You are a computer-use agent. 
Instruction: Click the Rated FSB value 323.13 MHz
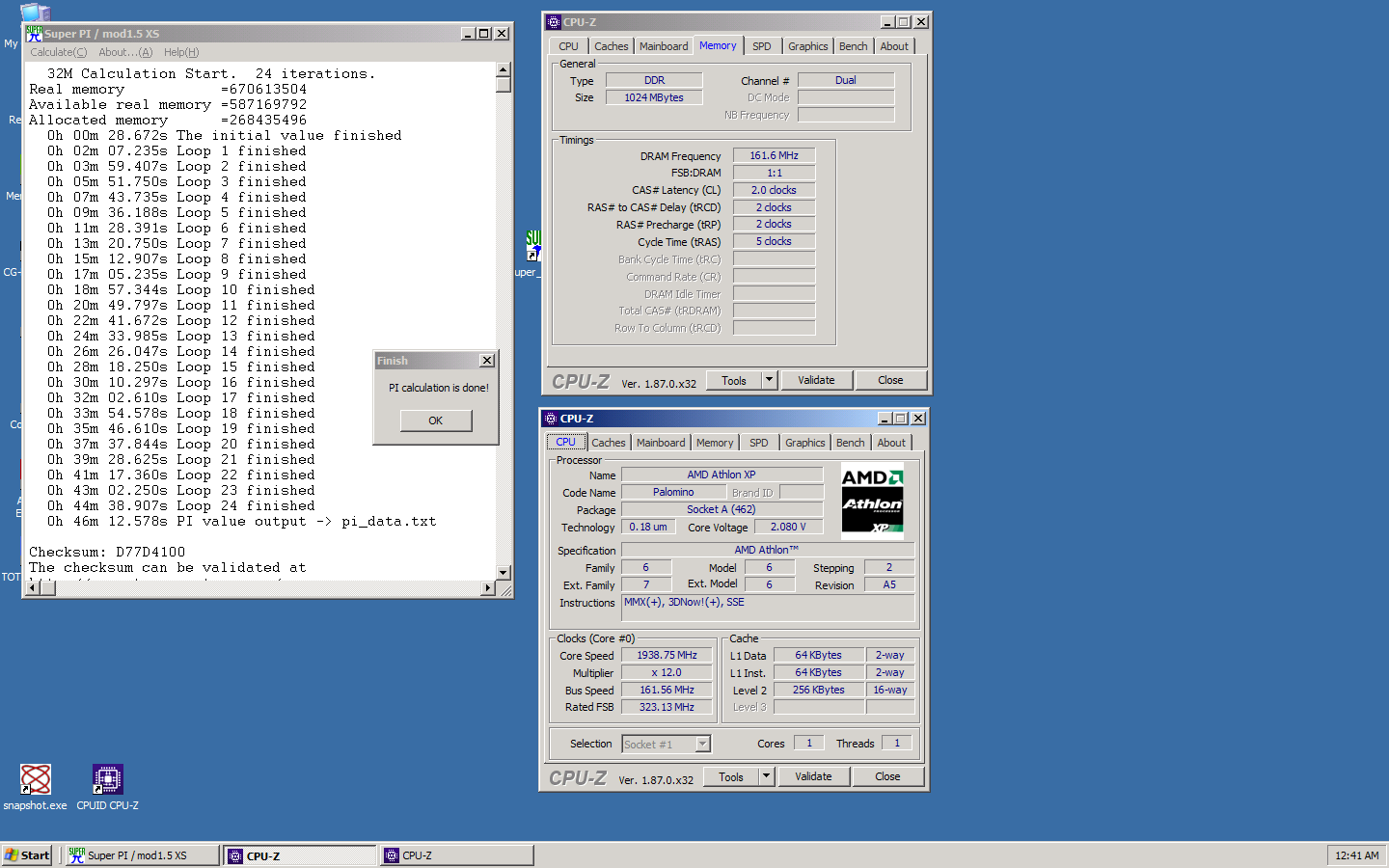coord(667,707)
